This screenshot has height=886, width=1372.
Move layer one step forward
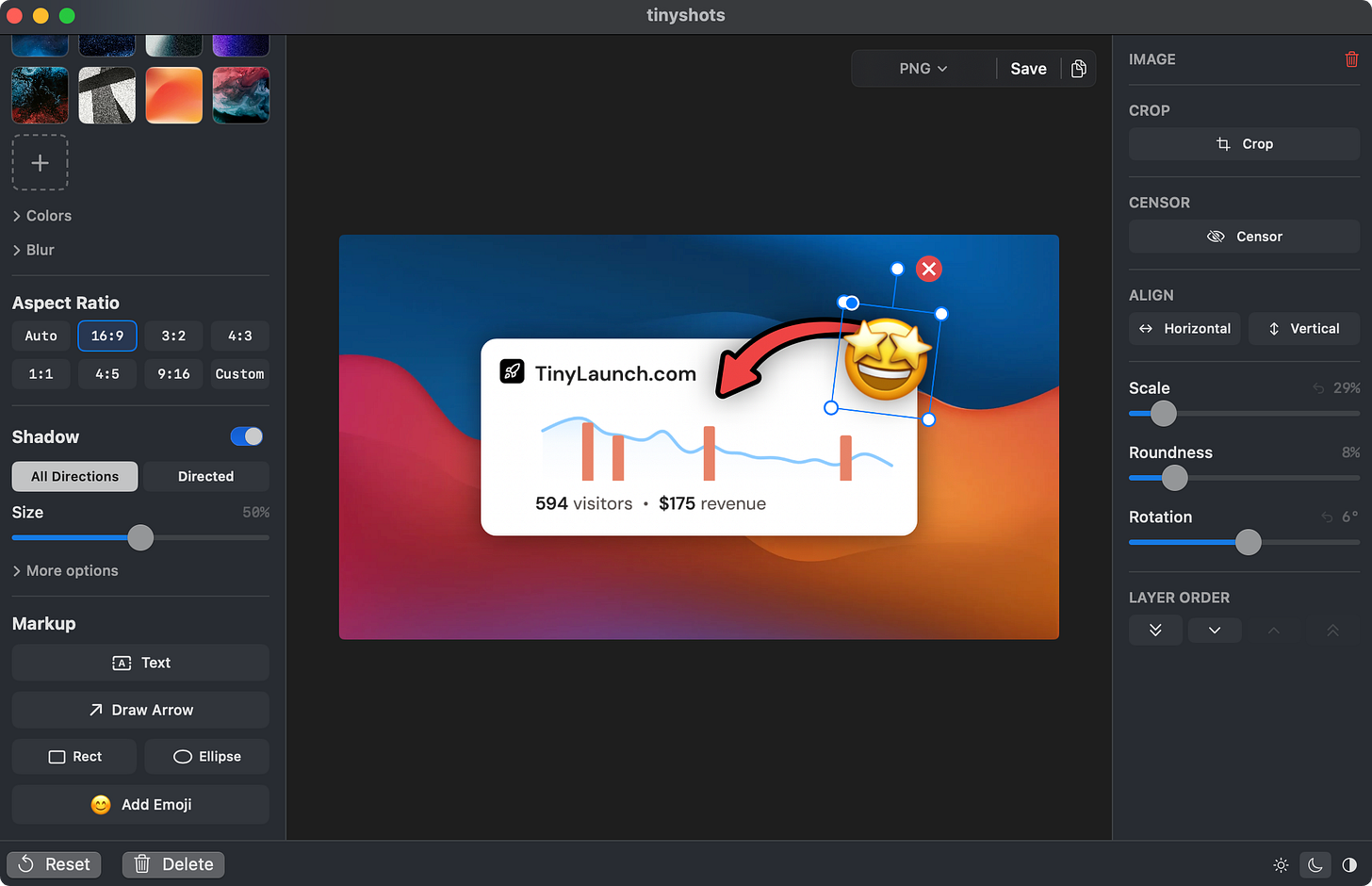coord(1274,631)
